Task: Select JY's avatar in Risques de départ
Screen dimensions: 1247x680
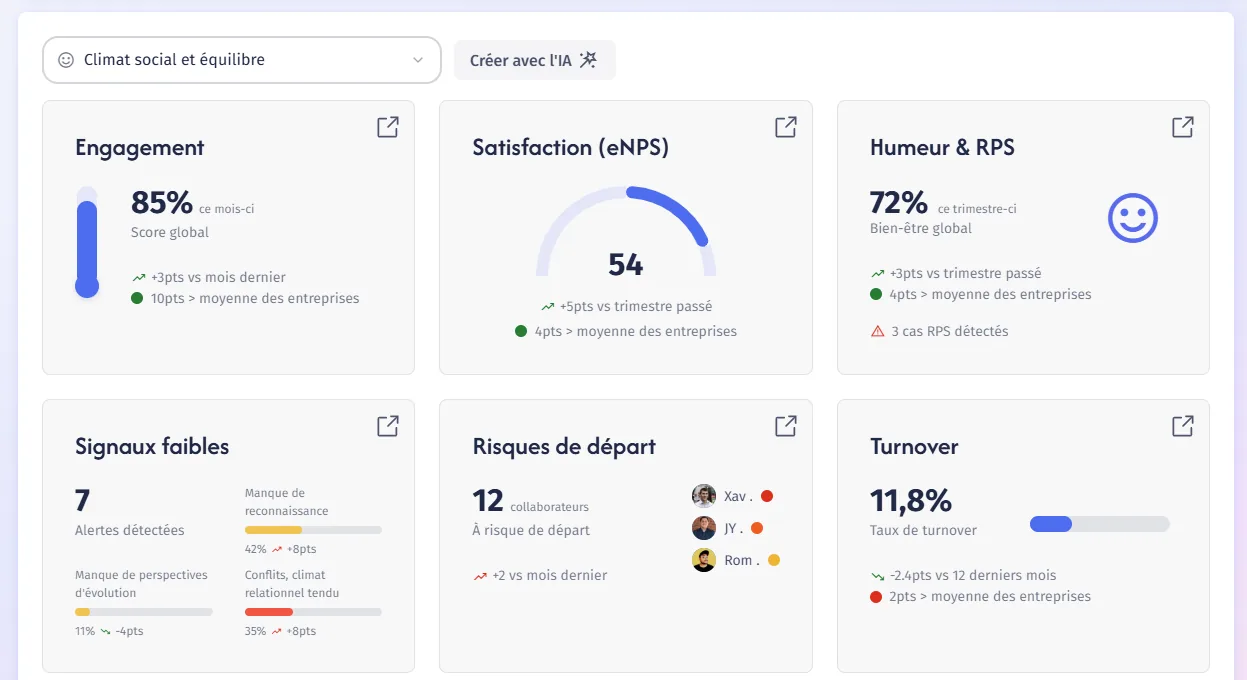Action: (704, 528)
